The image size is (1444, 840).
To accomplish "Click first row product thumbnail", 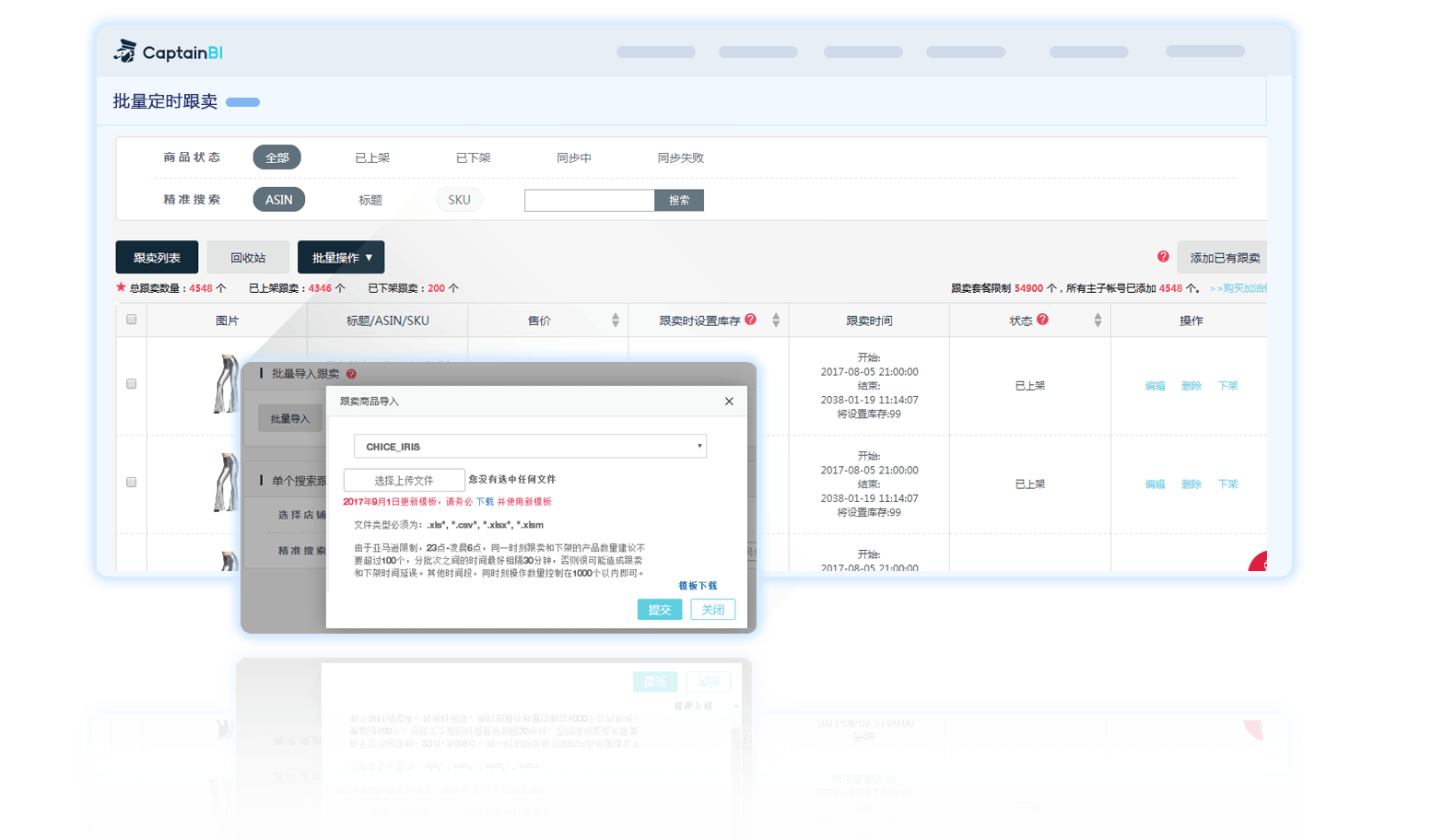I will click(x=226, y=384).
